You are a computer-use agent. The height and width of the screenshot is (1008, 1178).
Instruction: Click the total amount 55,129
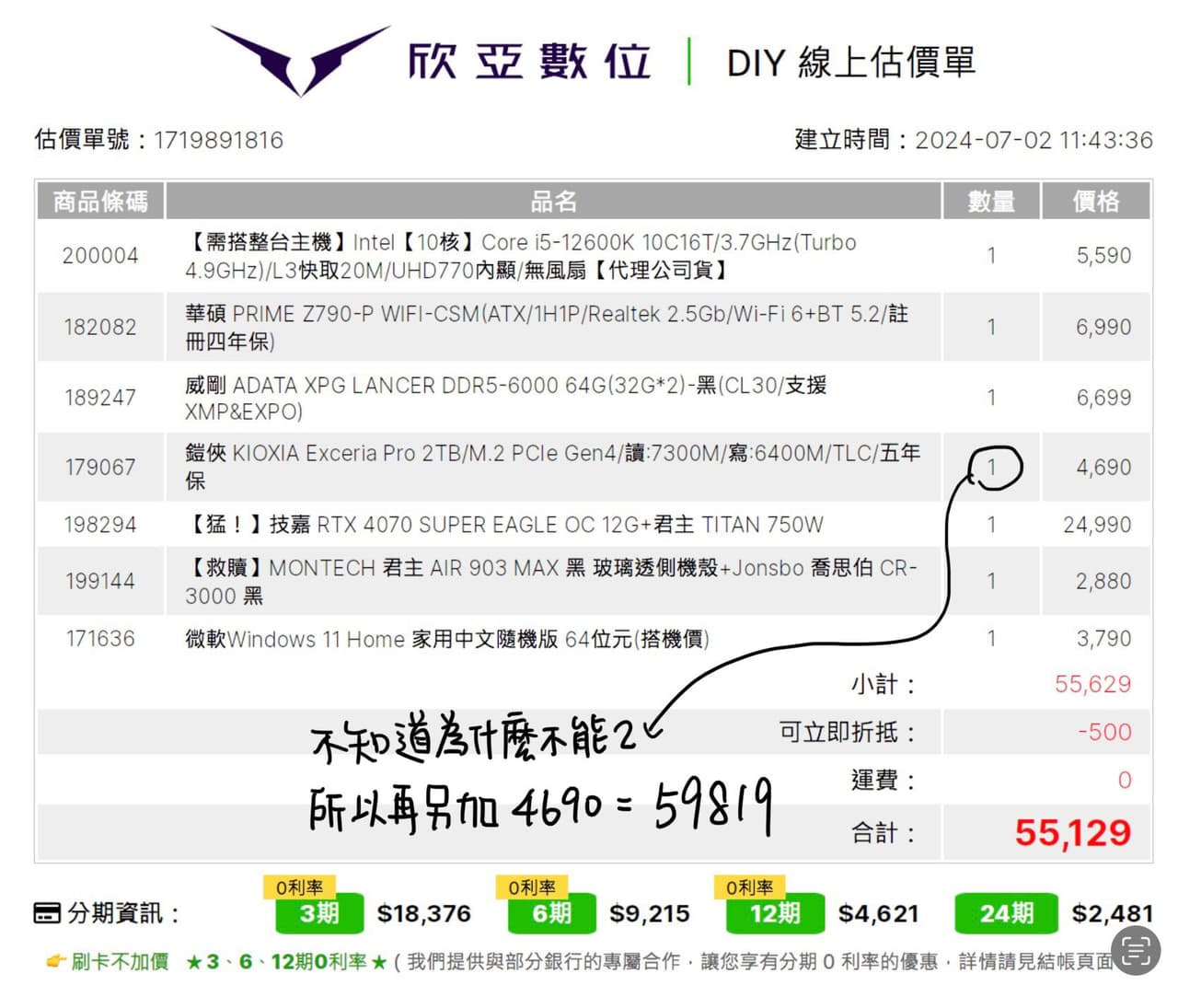coord(1072,833)
